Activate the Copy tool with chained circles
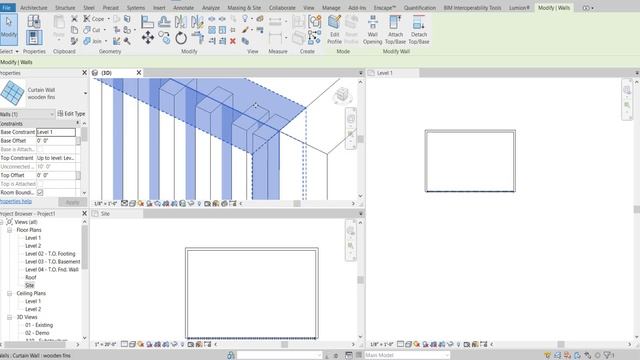The width and height of the screenshot is (640, 360). (x=164, y=38)
